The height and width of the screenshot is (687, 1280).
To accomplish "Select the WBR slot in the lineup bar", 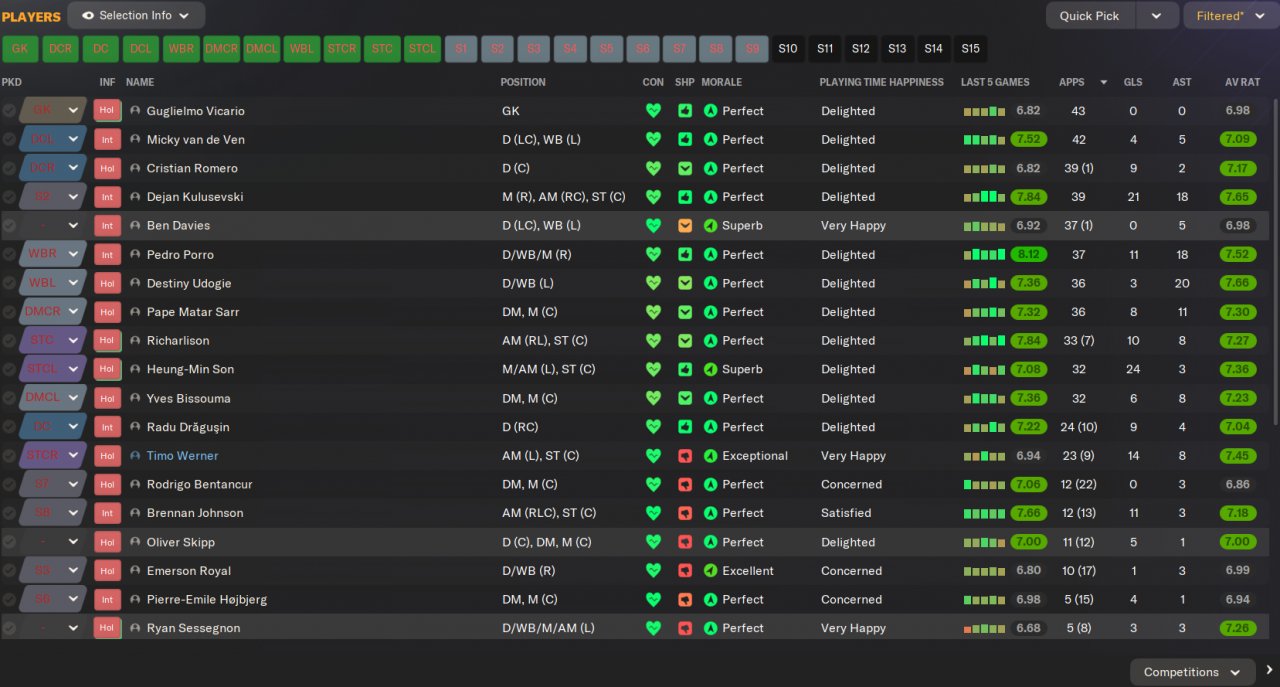I will (182, 49).
